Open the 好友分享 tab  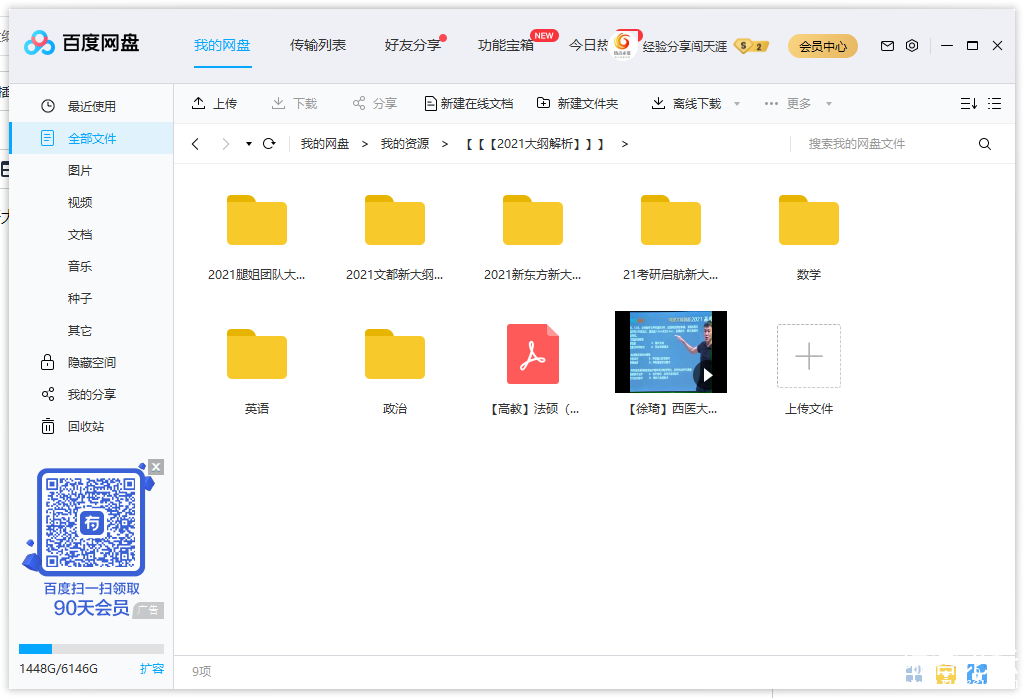pos(412,45)
